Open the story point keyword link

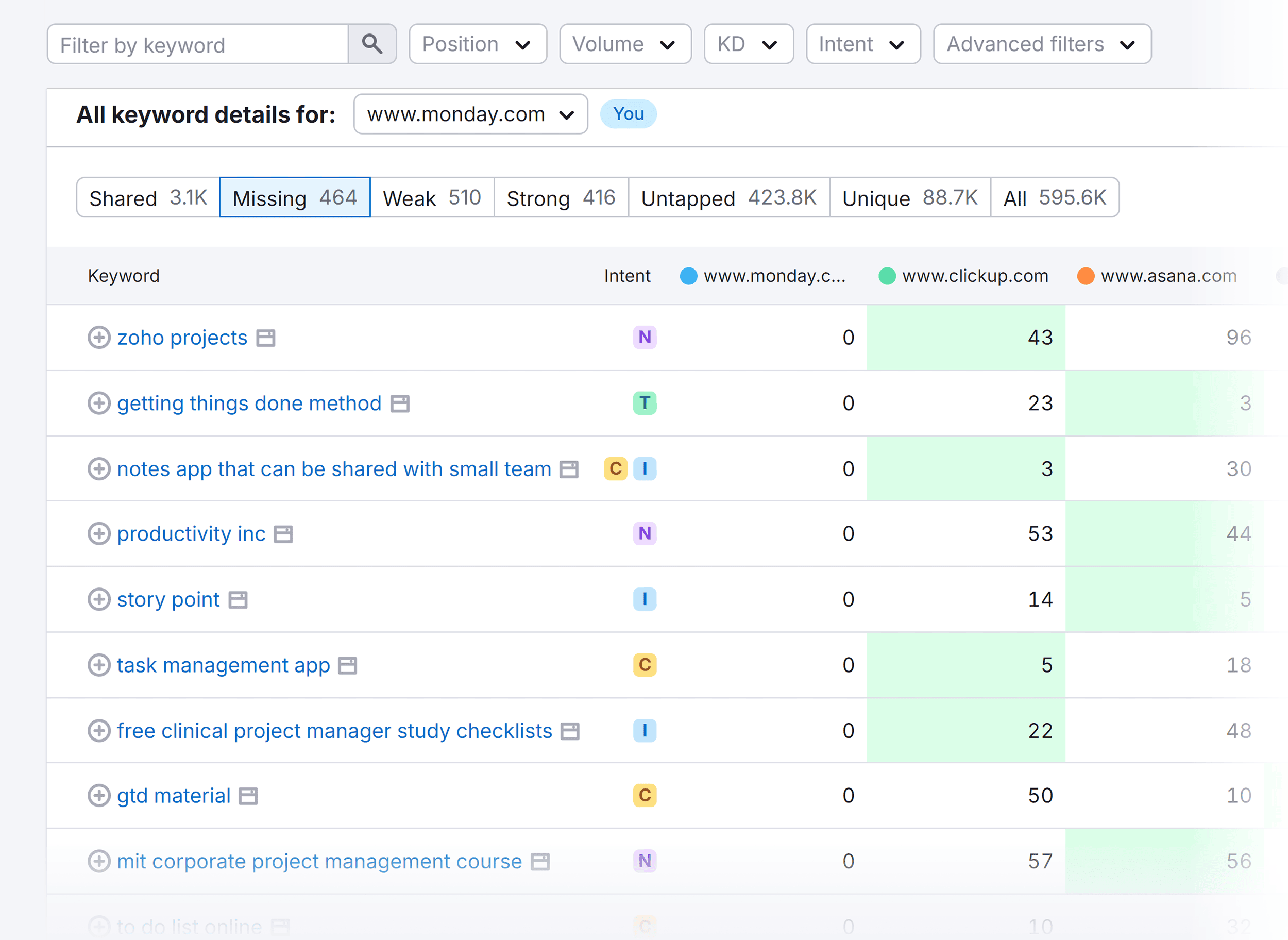coord(168,600)
